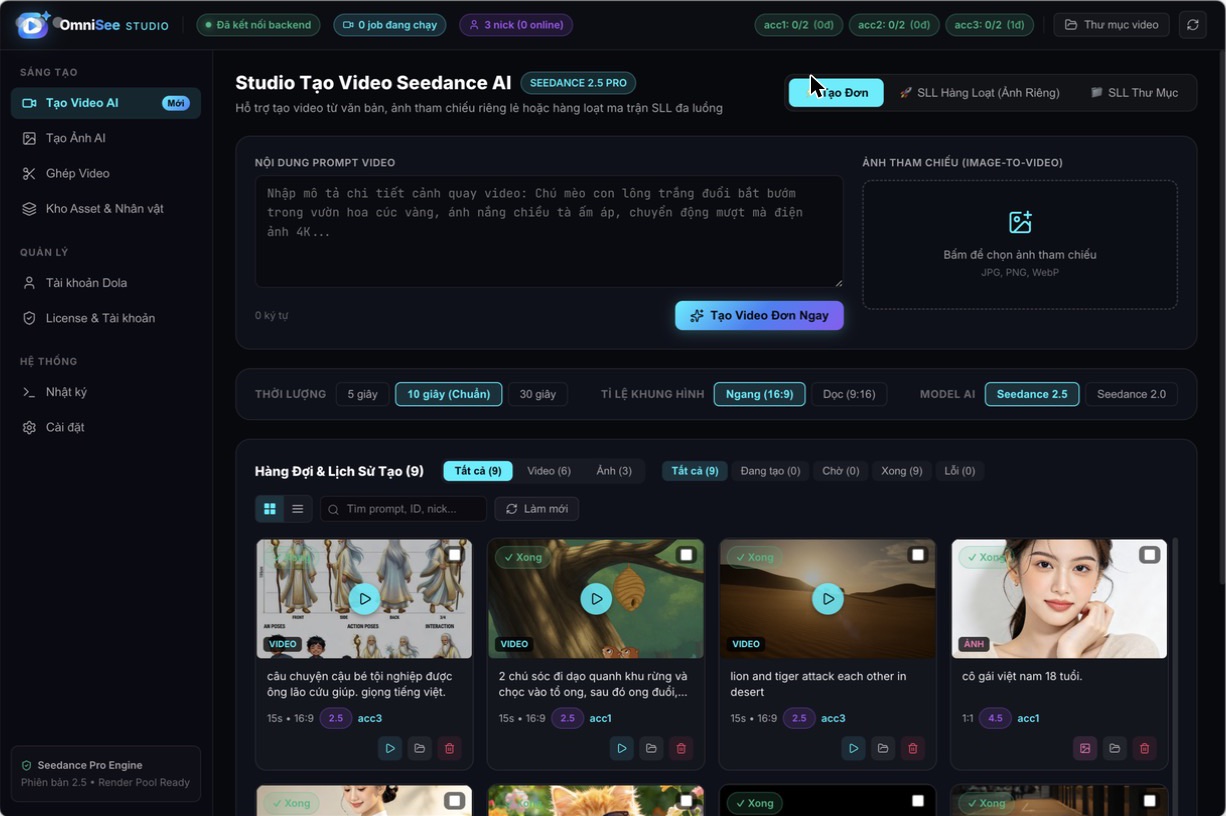The width and height of the screenshot is (1226, 816).
Task: Select 10 giây (Chuẩn) duration
Action: tap(449, 394)
